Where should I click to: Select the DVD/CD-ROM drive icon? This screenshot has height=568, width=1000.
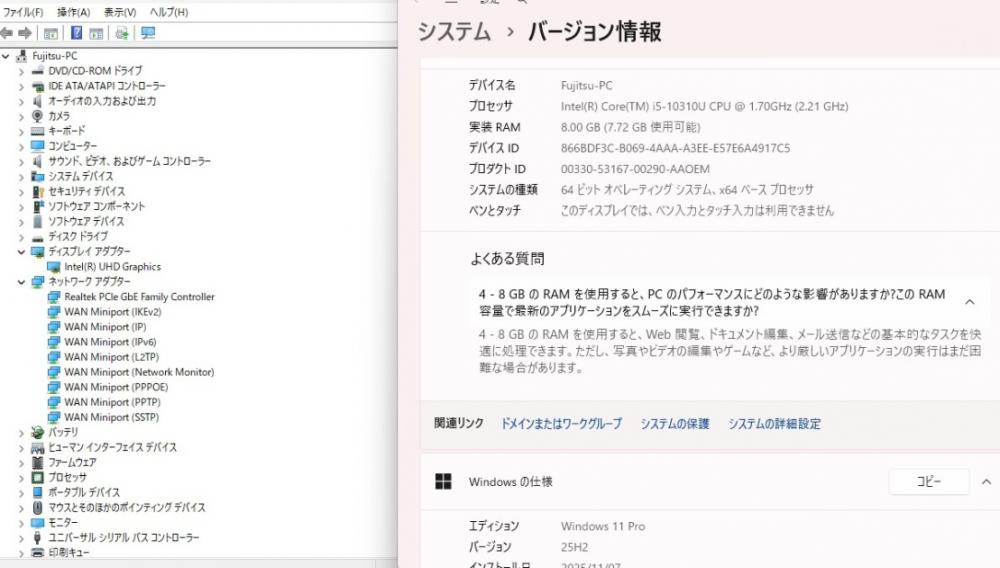pyautogui.click(x=38, y=71)
